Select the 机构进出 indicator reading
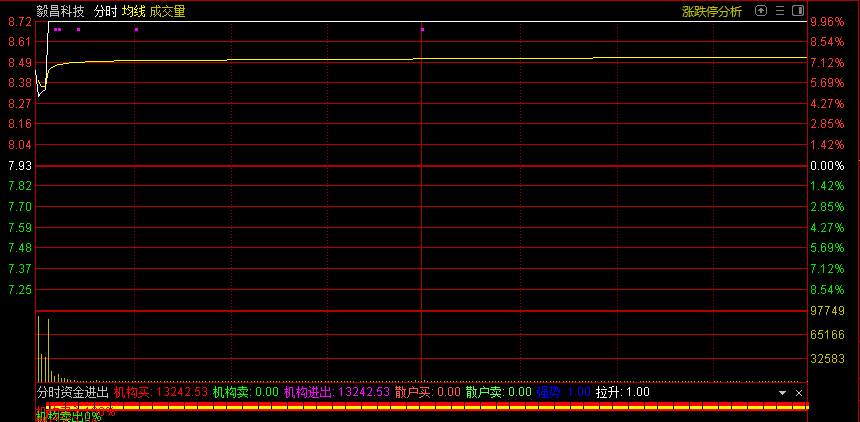 click(337, 393)
